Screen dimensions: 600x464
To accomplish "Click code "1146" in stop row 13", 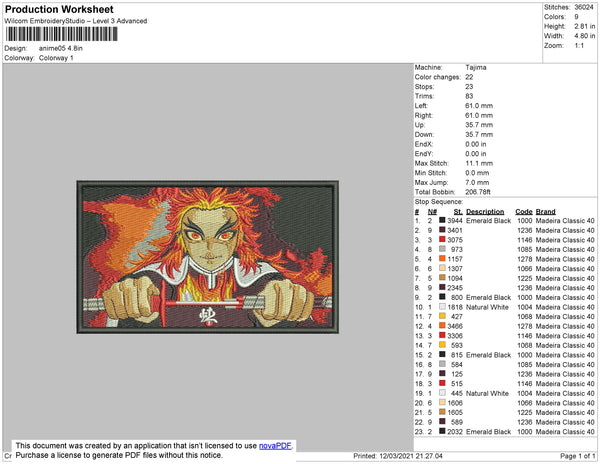I will [x=524, y=335].
